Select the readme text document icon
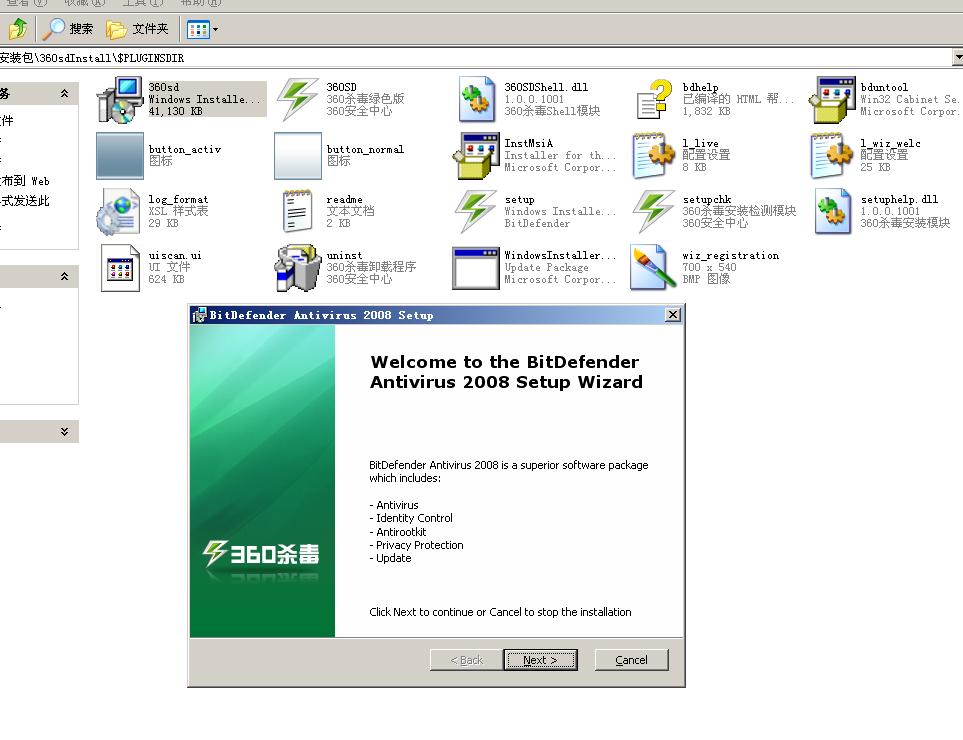Viewport: 963px width, 740px height. (x=298, y=211)
